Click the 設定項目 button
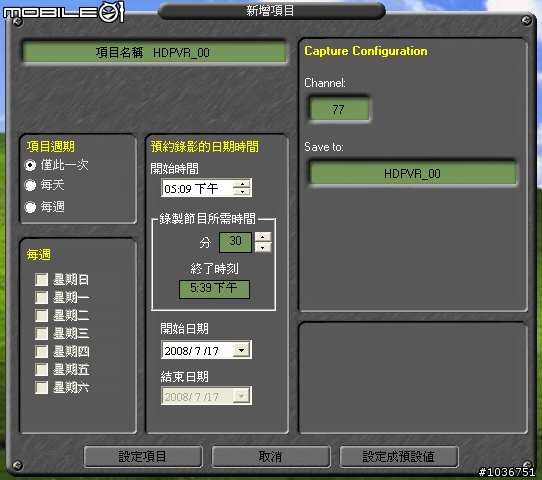Screen dimensions: 542x480 [143, 457]
